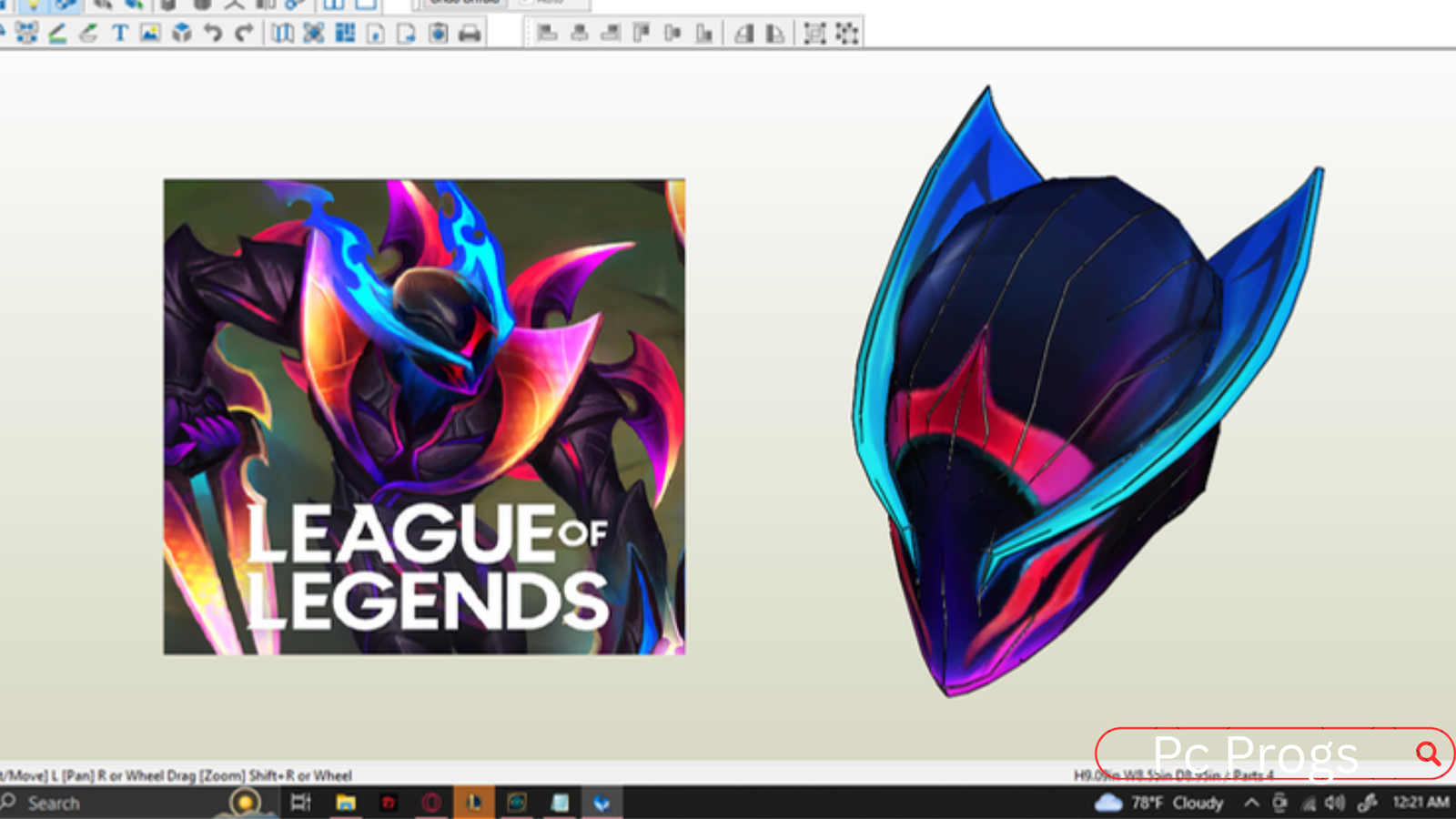This screenshot has width=1456, height=819.
Task: Click the 12:21 AM clock
Action: pos(1421,802)
